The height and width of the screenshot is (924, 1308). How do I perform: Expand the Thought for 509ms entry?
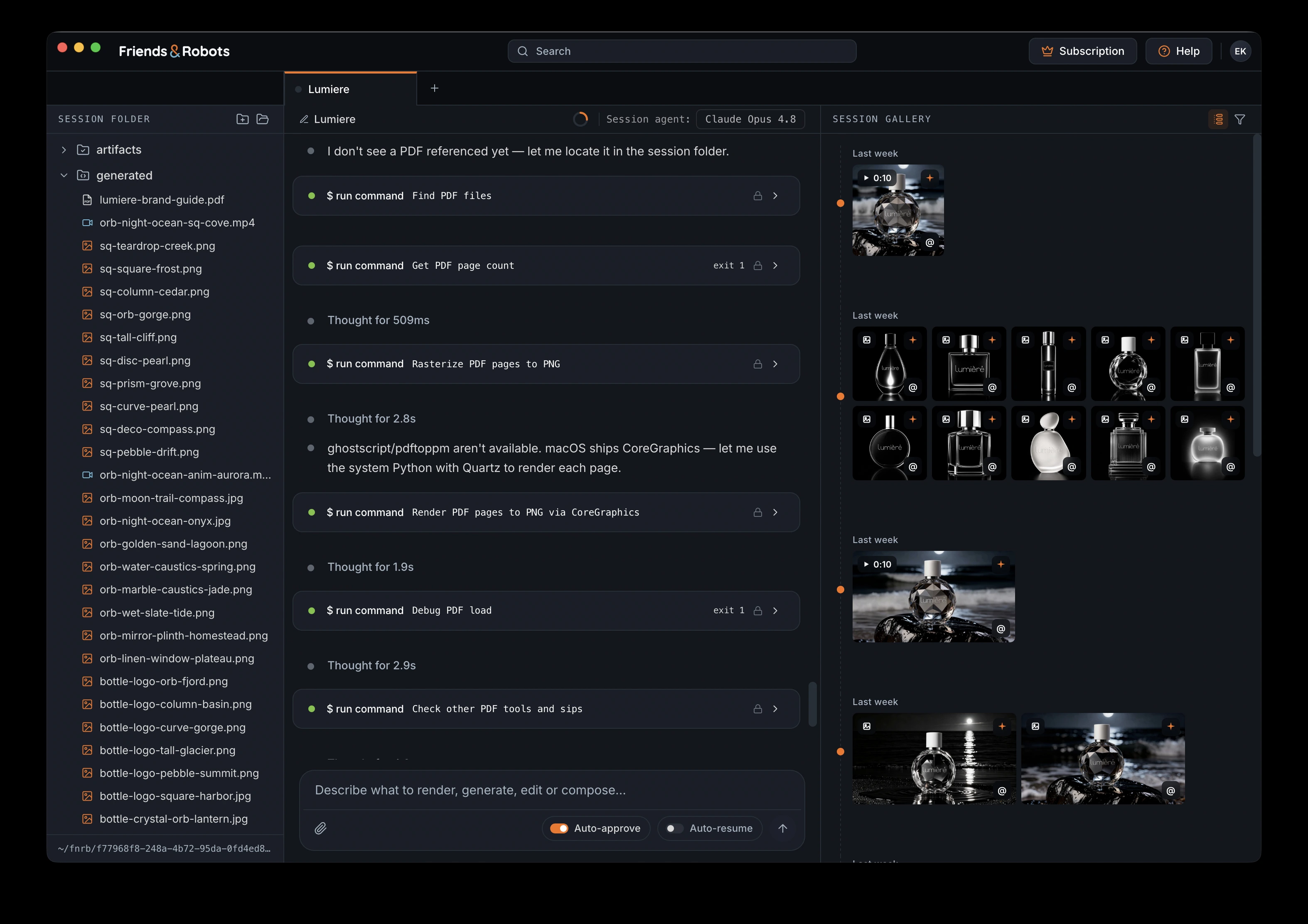pos(378,320)
